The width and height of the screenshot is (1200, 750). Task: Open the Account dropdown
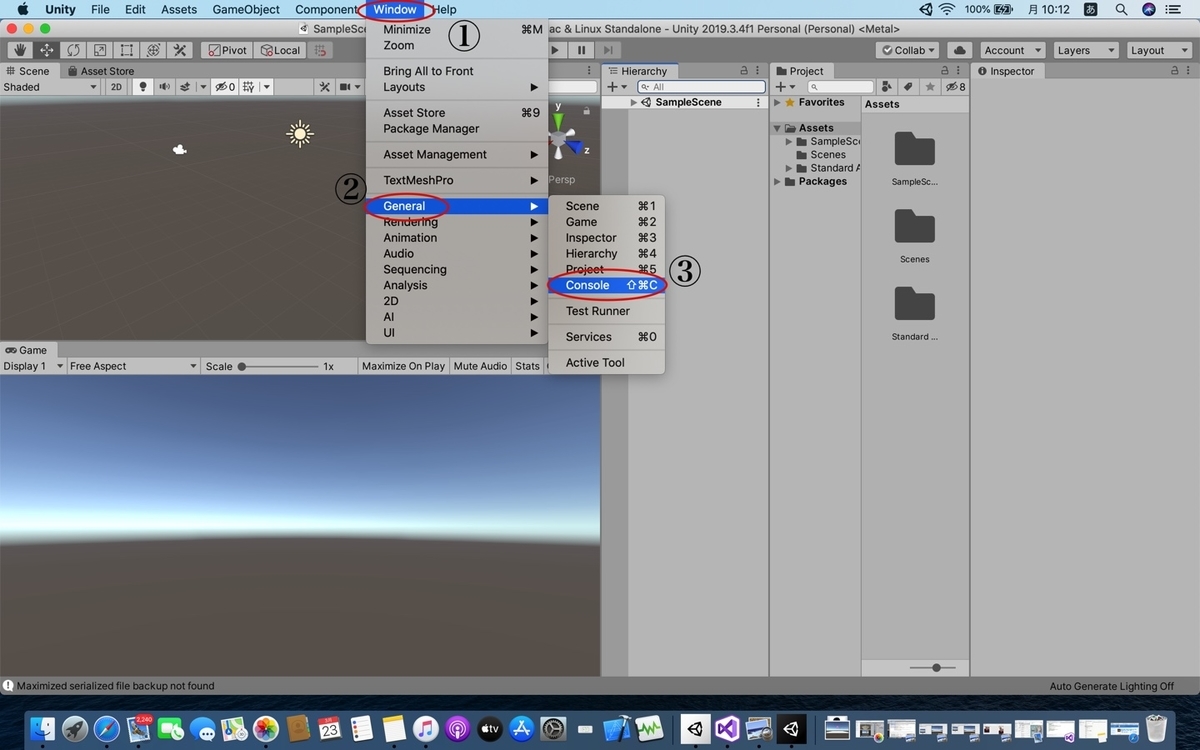(x=1012, y=50)
